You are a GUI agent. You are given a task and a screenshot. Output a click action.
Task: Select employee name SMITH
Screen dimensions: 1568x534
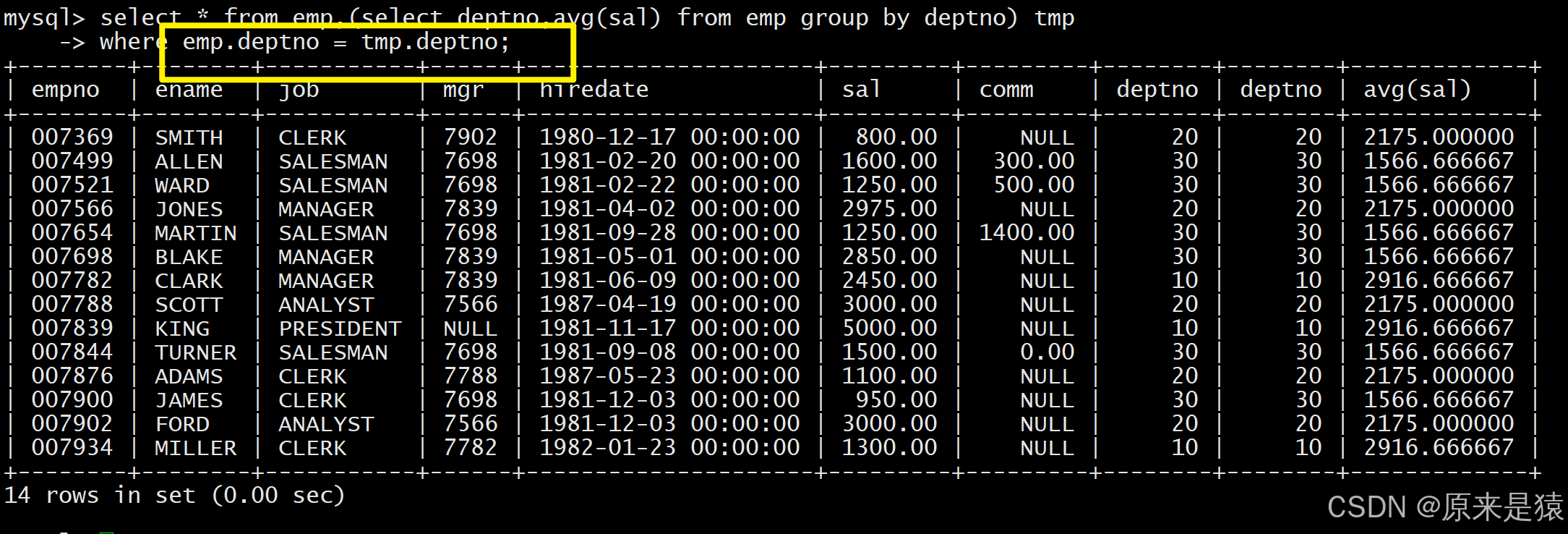[x=189, y=137]
